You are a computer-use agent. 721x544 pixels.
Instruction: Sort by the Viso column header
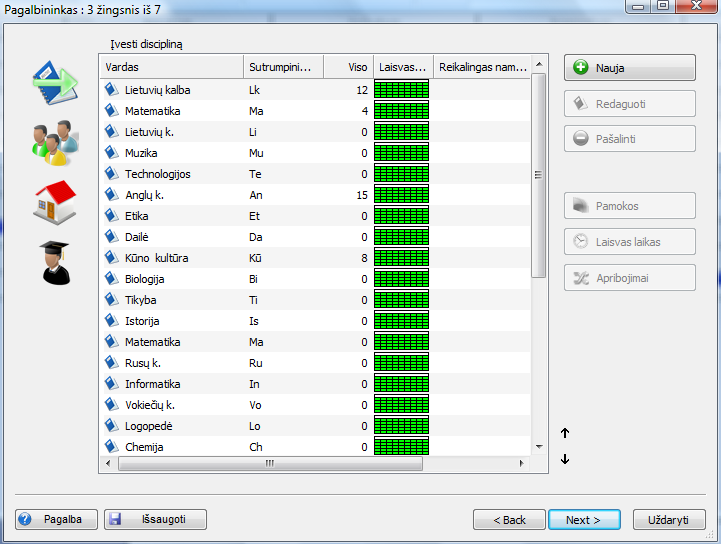point(348,67)
